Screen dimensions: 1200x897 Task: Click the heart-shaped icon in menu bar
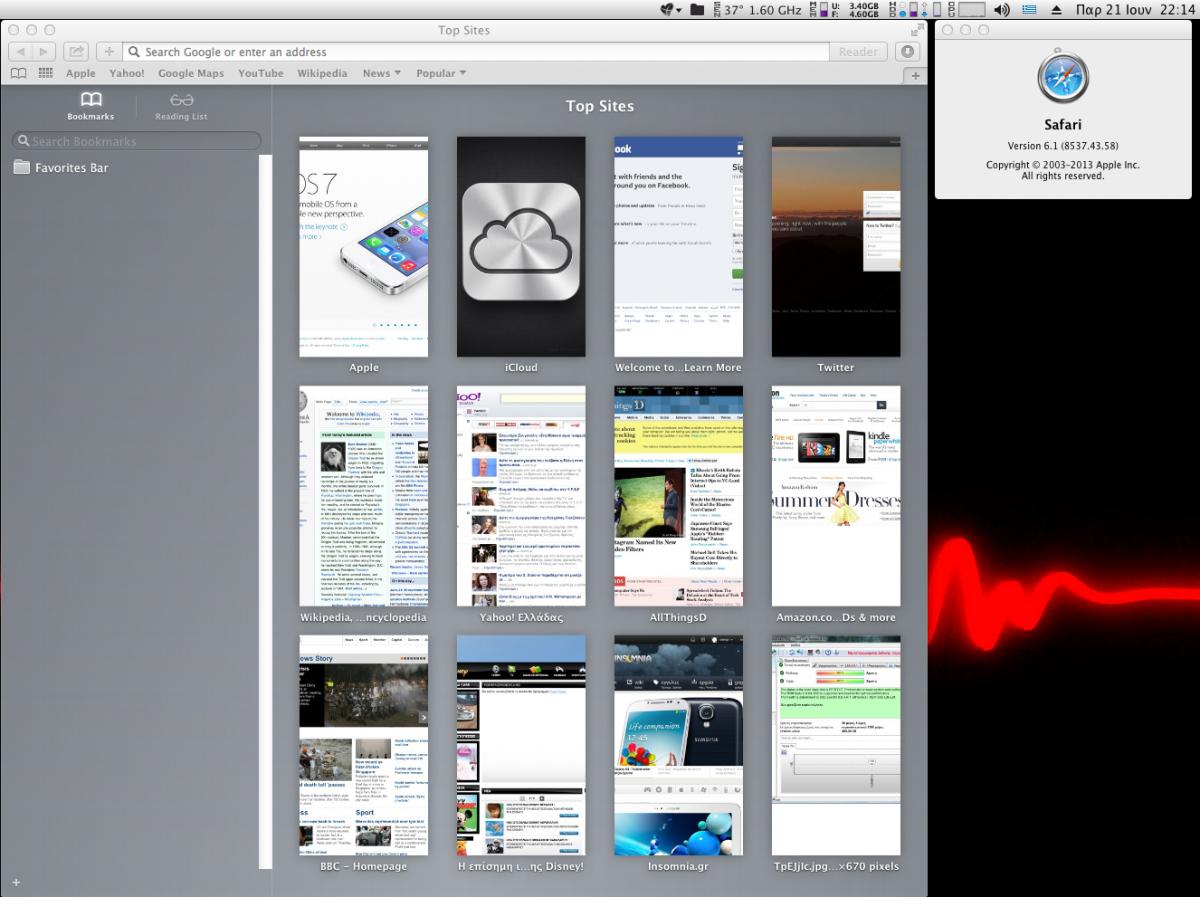670,9
